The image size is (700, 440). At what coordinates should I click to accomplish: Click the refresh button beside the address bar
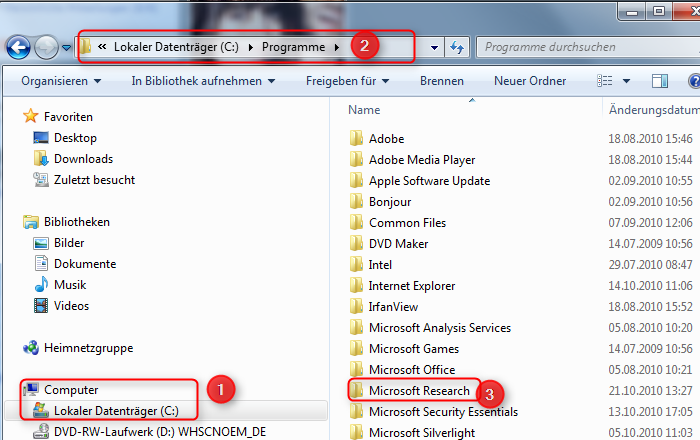457,47
